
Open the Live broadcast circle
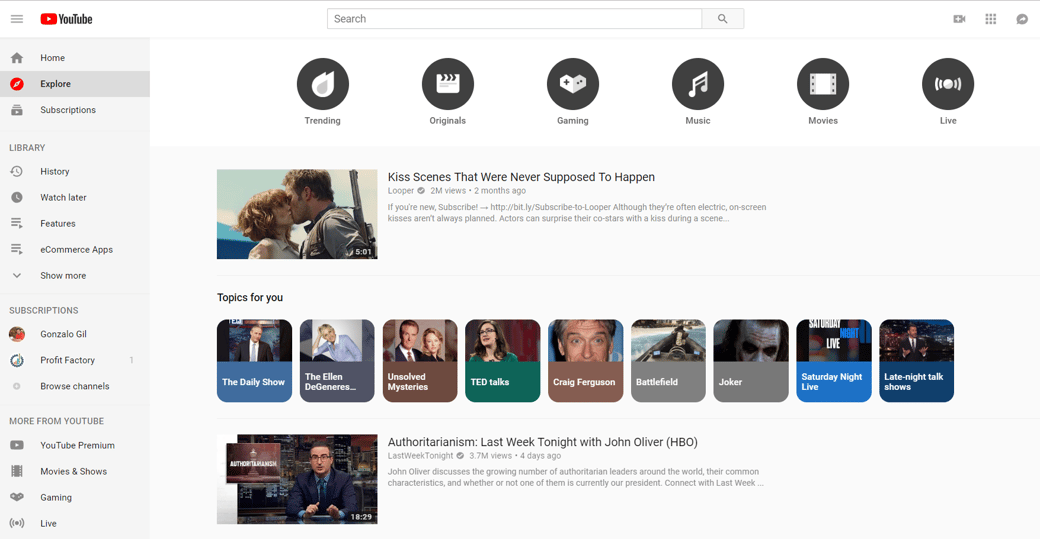[x=948, y=84]
